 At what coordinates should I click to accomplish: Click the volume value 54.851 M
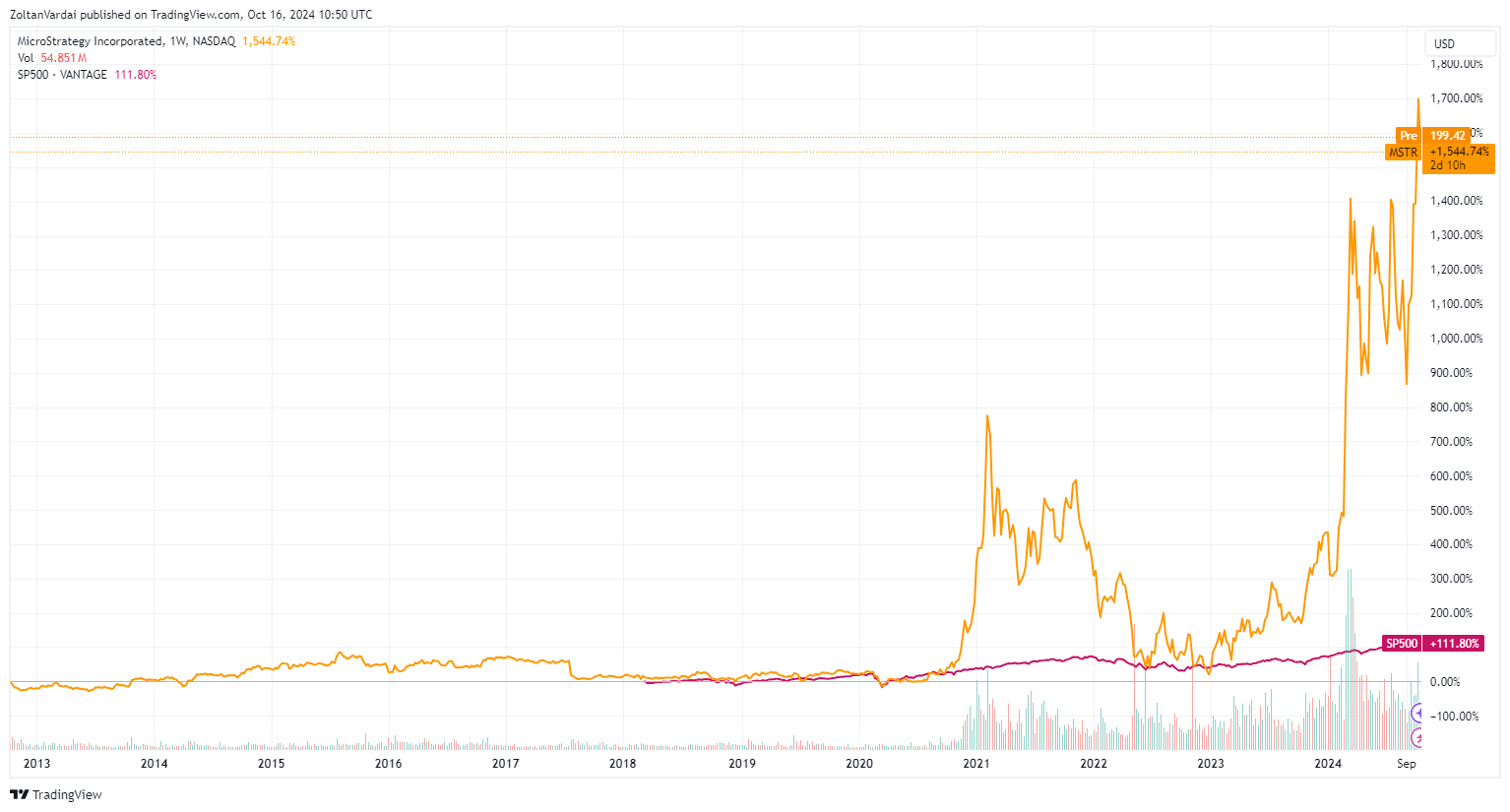pyautogui.click(x=64, y=58)
